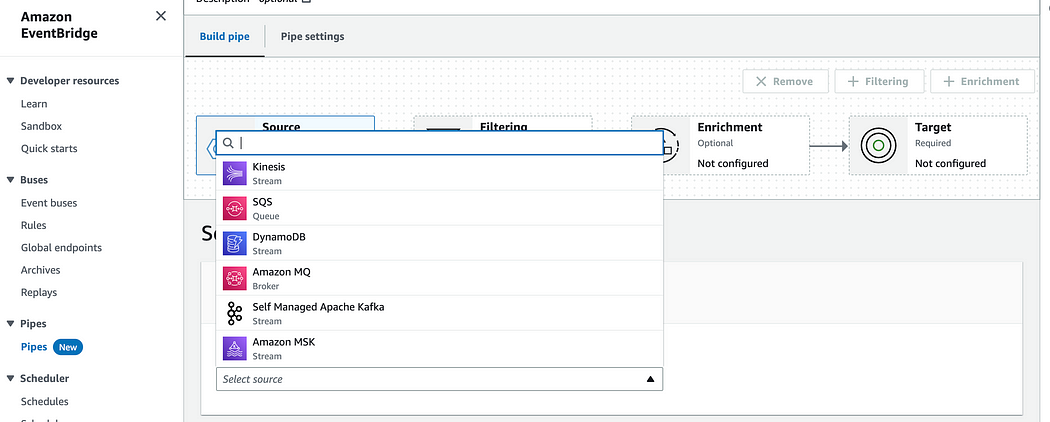Choose the Self Managed Apache Kafka icon
Image resolution: width=1050 pixels, height=422 pixels.
(235, 313)
